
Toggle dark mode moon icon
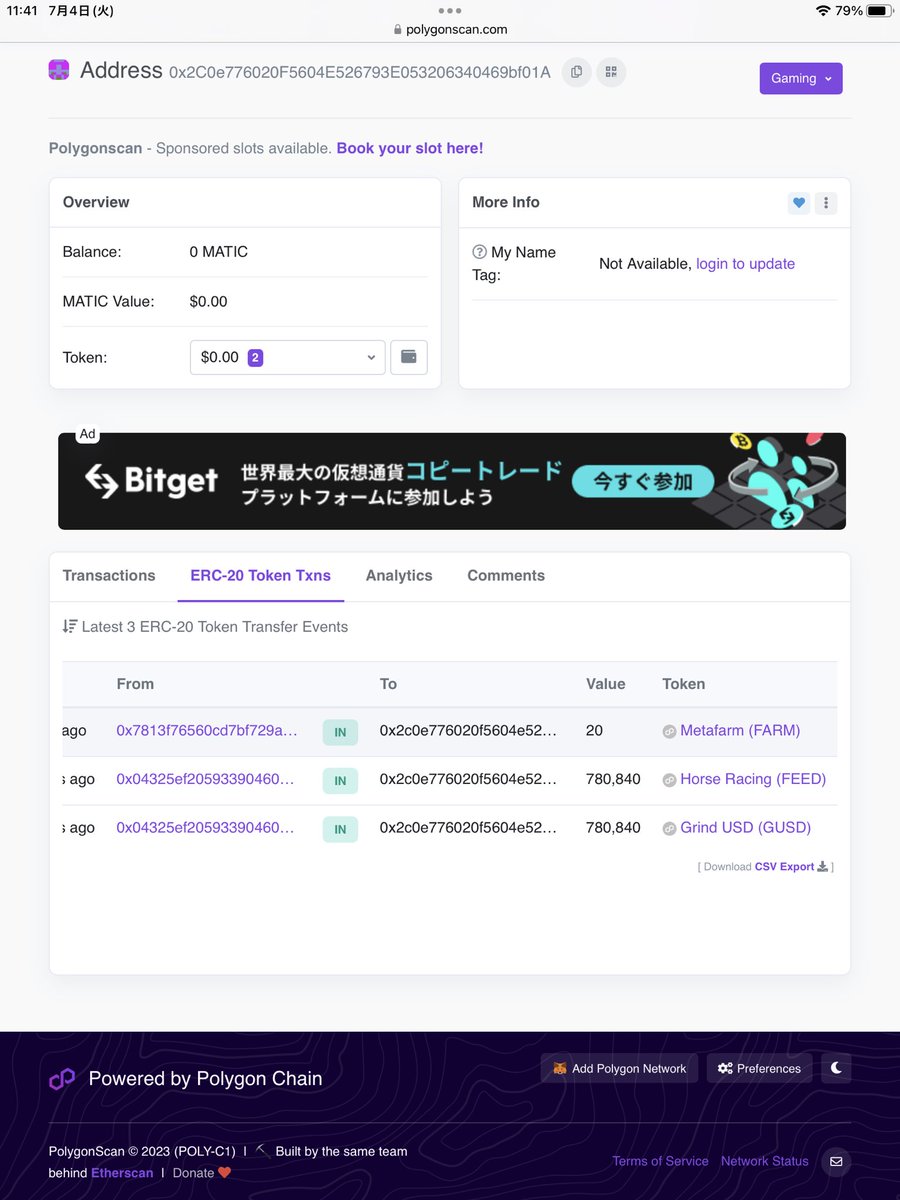click(836, 1068)
